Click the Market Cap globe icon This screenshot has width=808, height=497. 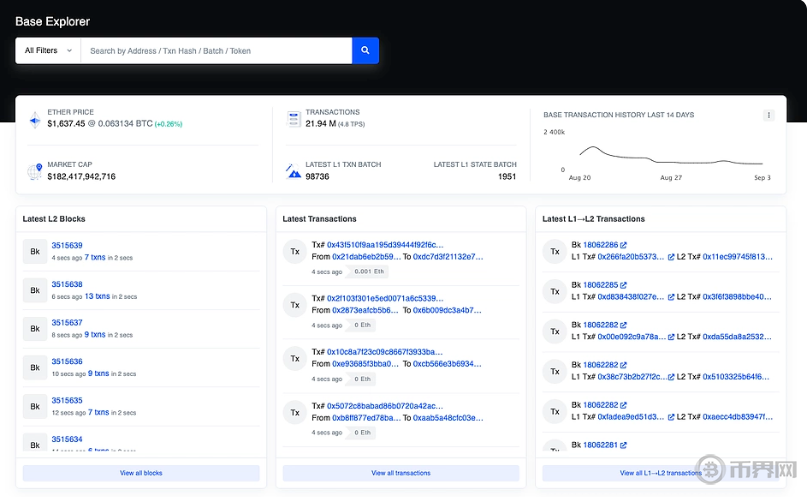[35, 171]
